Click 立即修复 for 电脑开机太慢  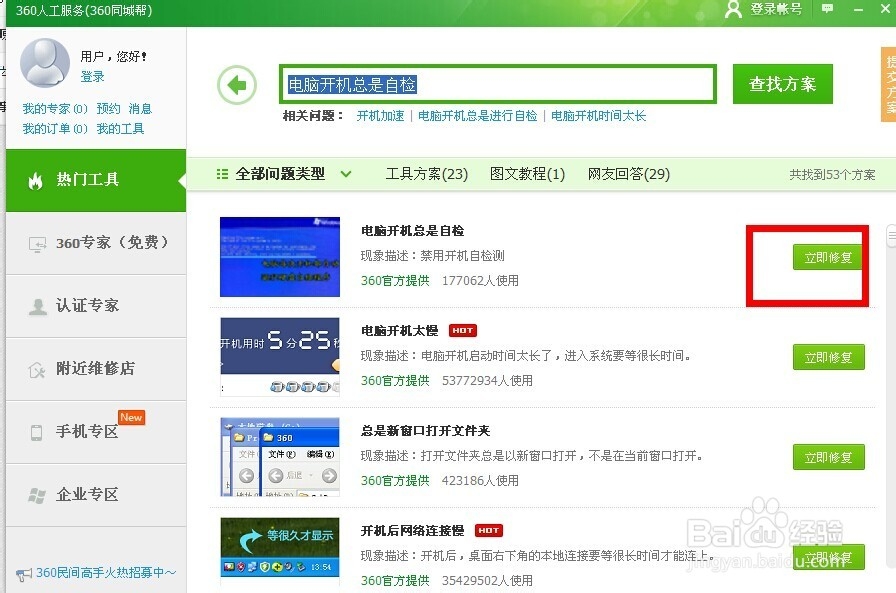point(829,357)
